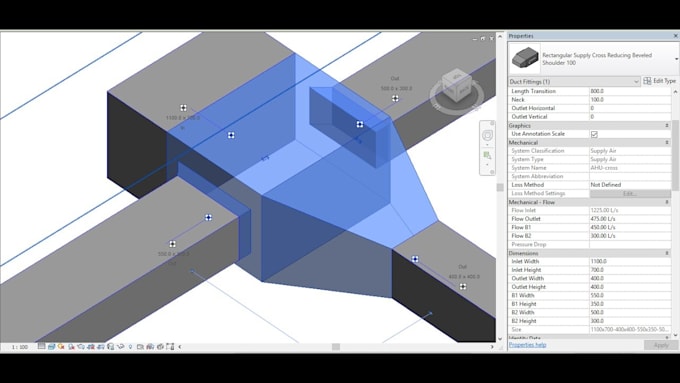Expand the small arrow under the steering wheel

tap(487, 145)
